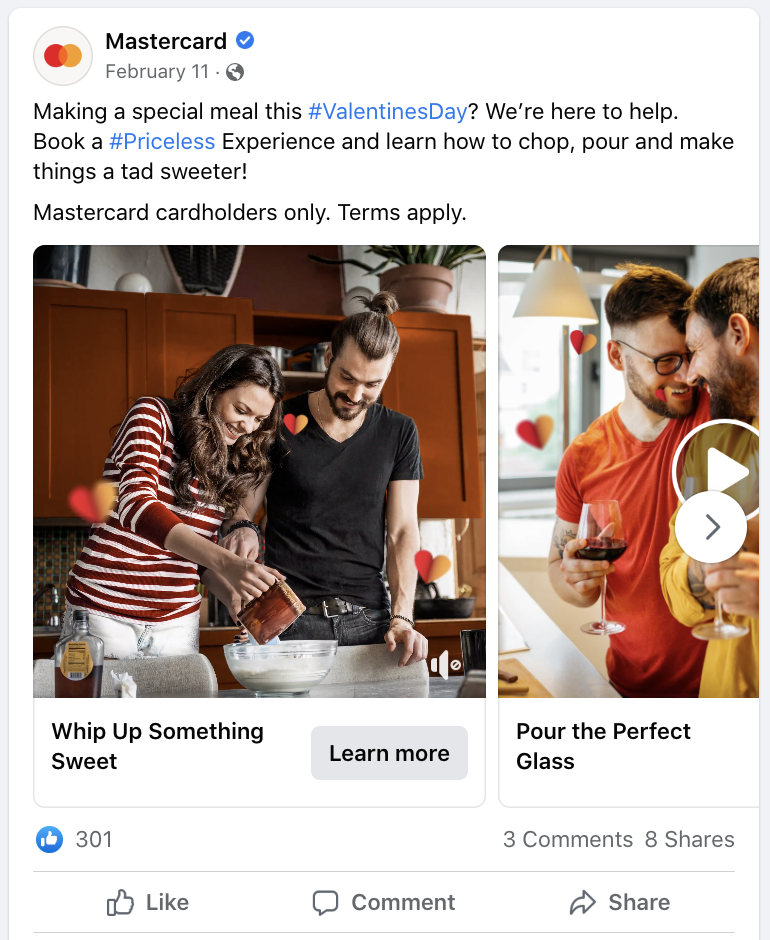Click the globe public audience icon
This screenshot has width=770, height=940.
click(x=234, y=72)
